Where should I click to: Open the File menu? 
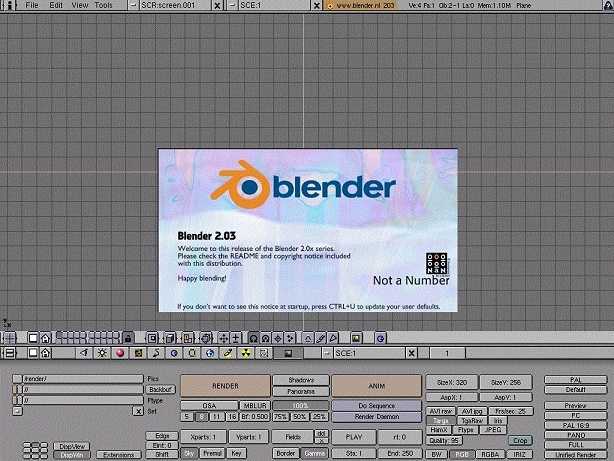click(x=32, y=5)
